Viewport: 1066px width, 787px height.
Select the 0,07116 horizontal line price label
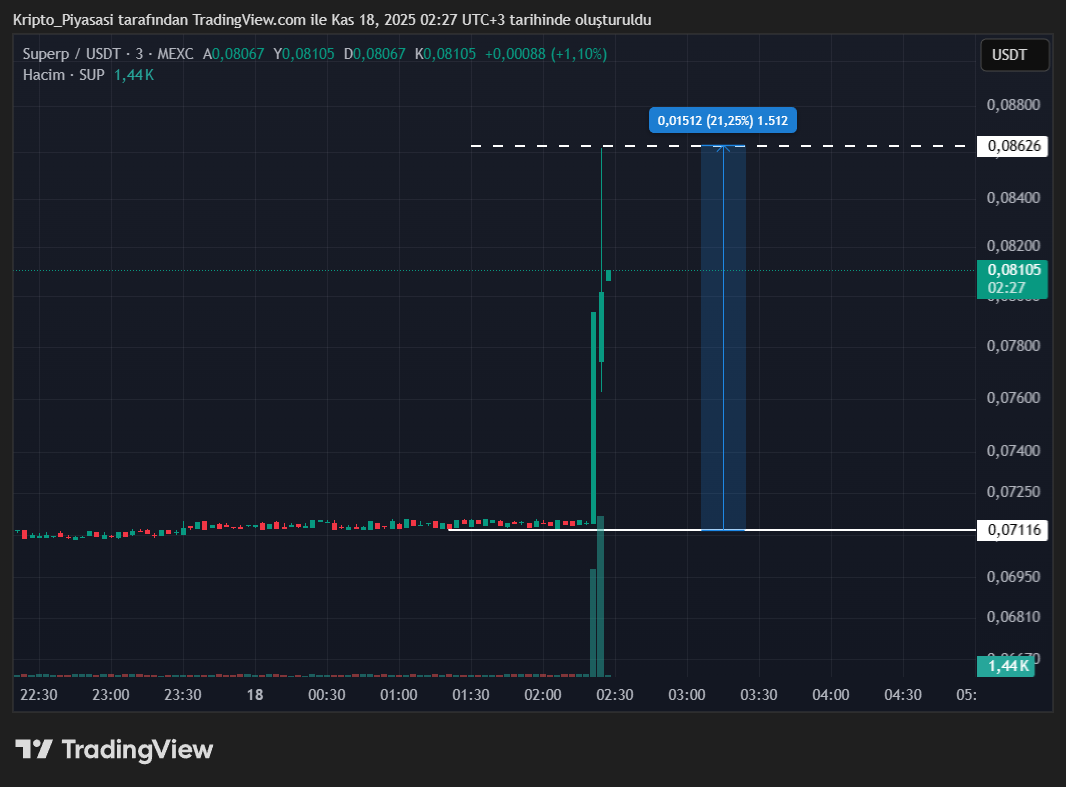(x=1014, y=530)
